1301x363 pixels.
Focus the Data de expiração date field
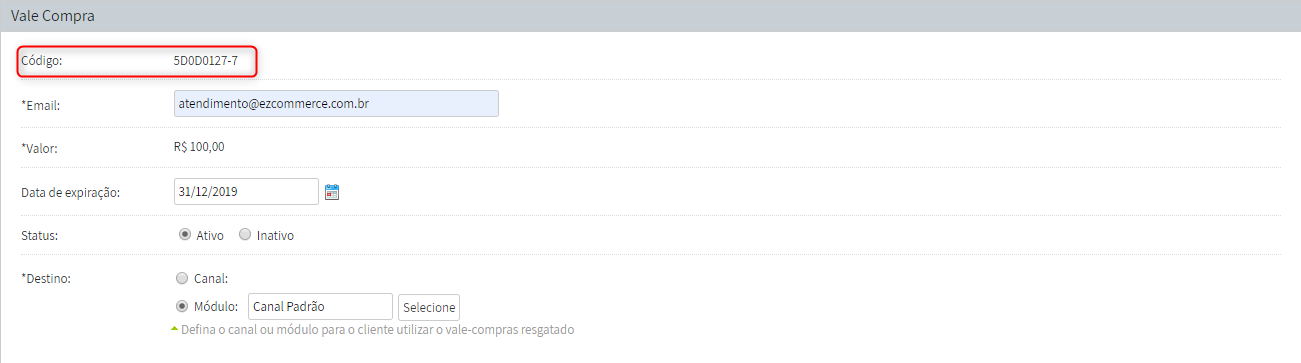[246, 191]
